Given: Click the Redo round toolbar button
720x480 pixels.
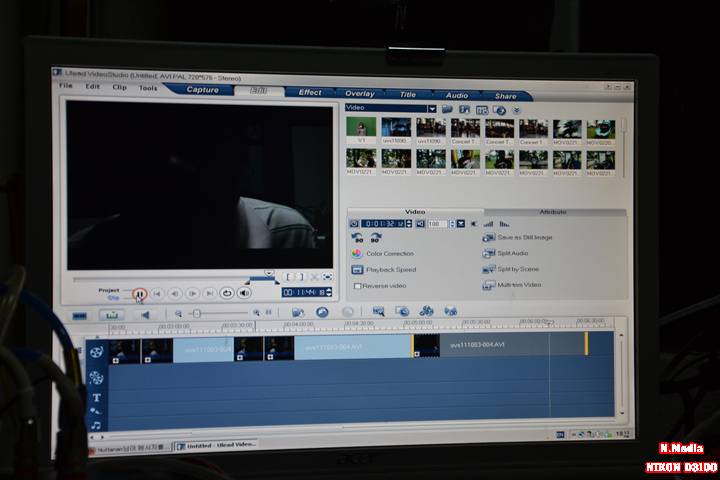Looking at the screenshot, I should [x=348, y=312].
